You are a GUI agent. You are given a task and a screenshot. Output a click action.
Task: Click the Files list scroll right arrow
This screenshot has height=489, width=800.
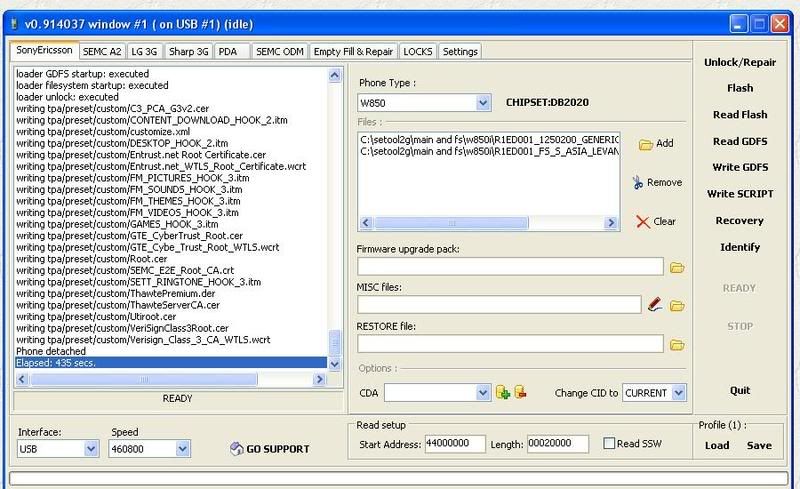click(x=611, y=223)
